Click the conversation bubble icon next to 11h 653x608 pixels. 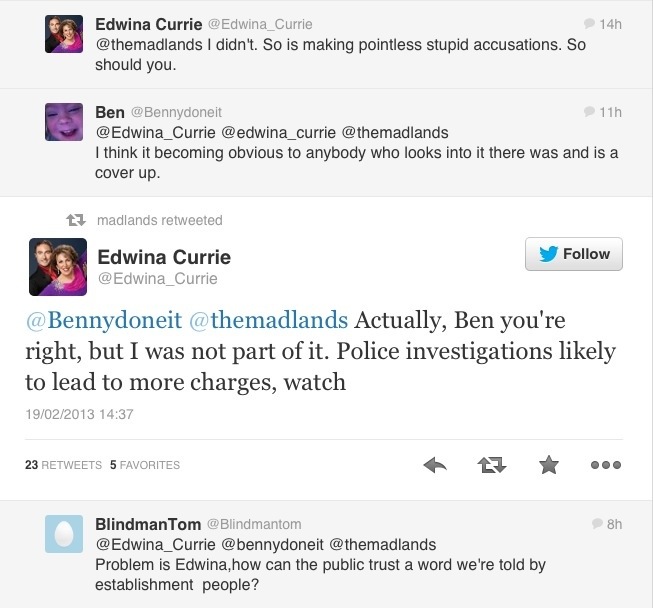589,111
